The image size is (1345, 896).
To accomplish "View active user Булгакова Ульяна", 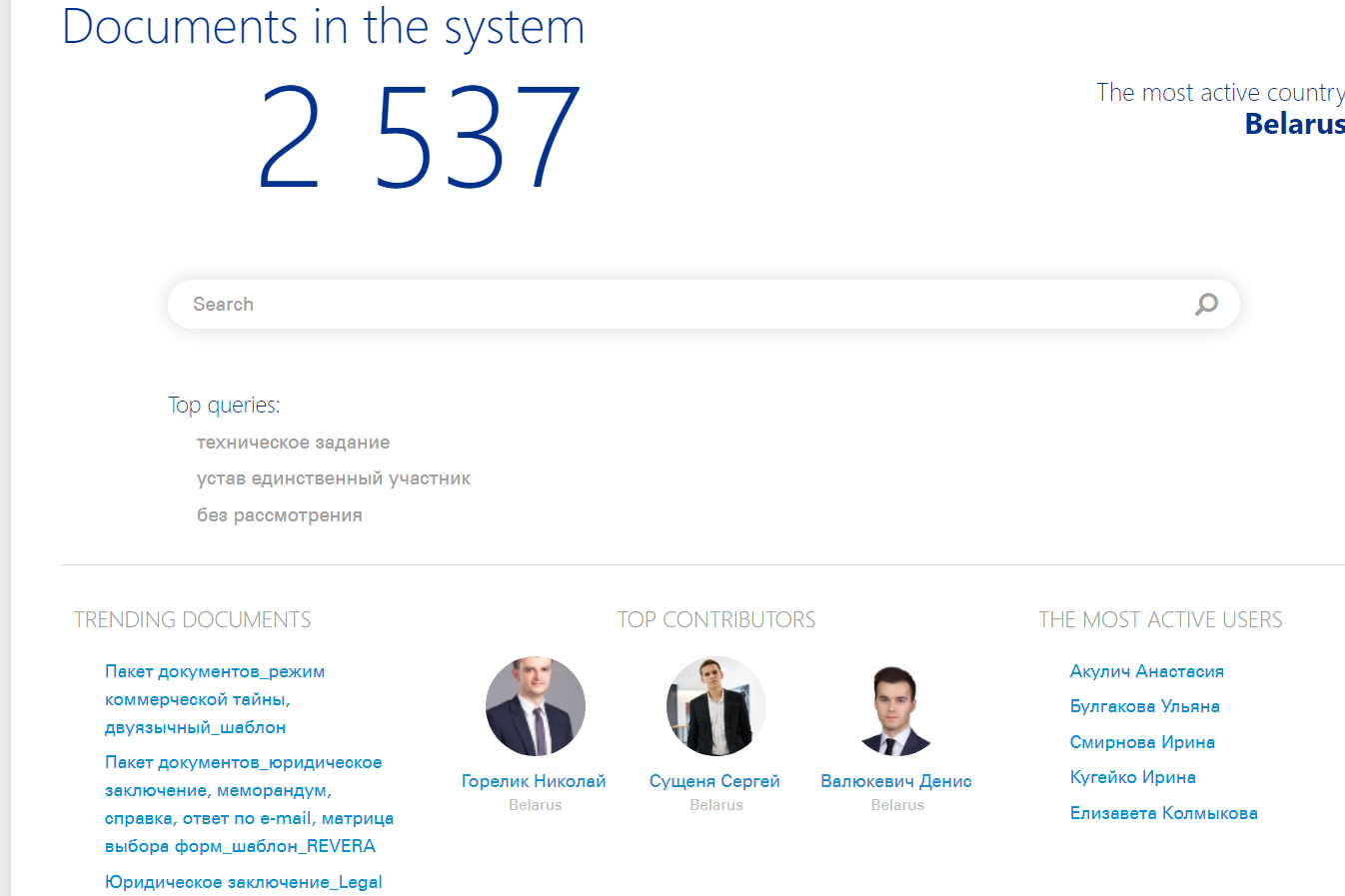I will click(1144, 706).
